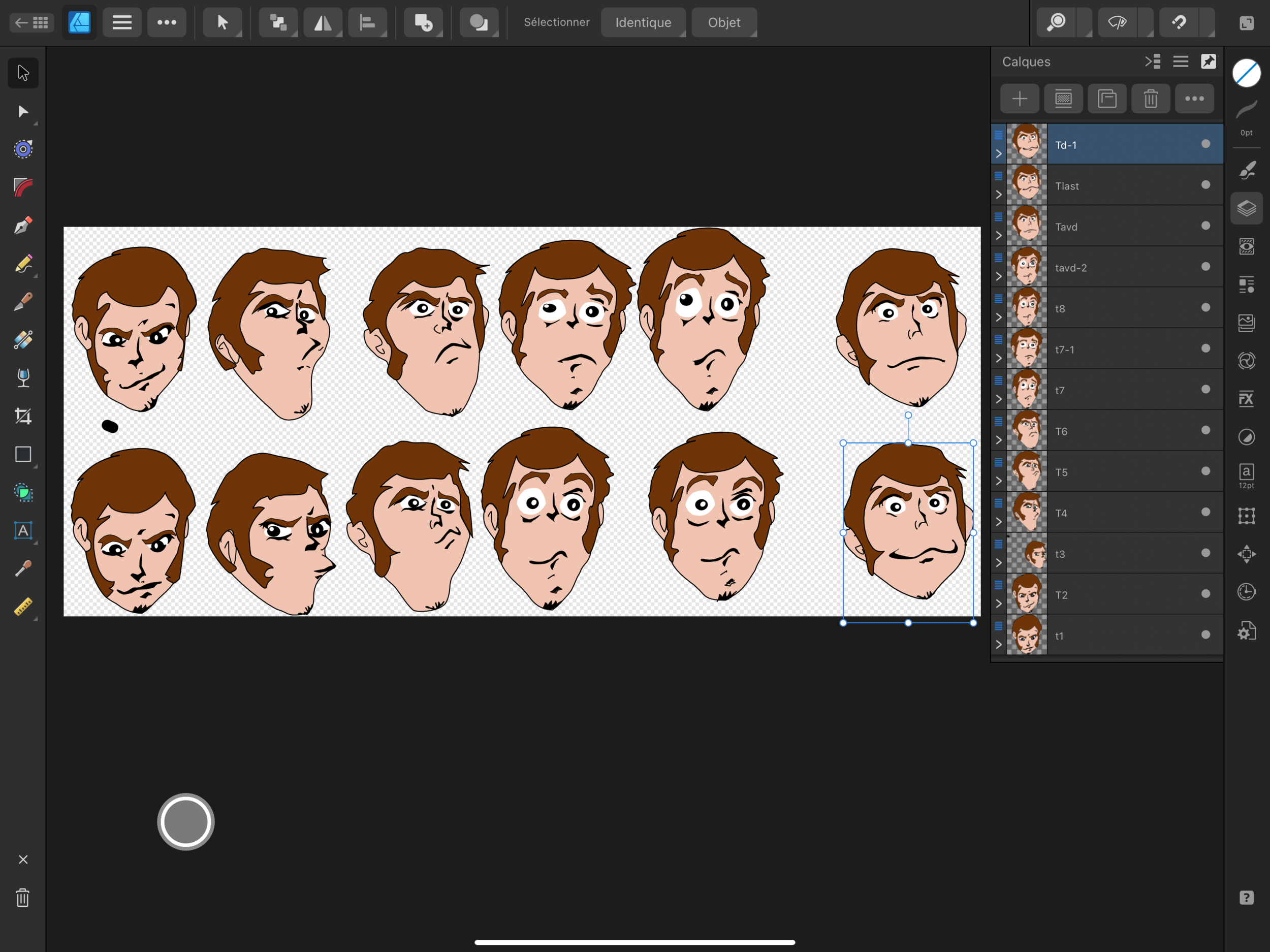Viewport: 1270px width, 952px height.
Task: Toggle visibility of T2 layer
Action: click(x=1205, y=594)
